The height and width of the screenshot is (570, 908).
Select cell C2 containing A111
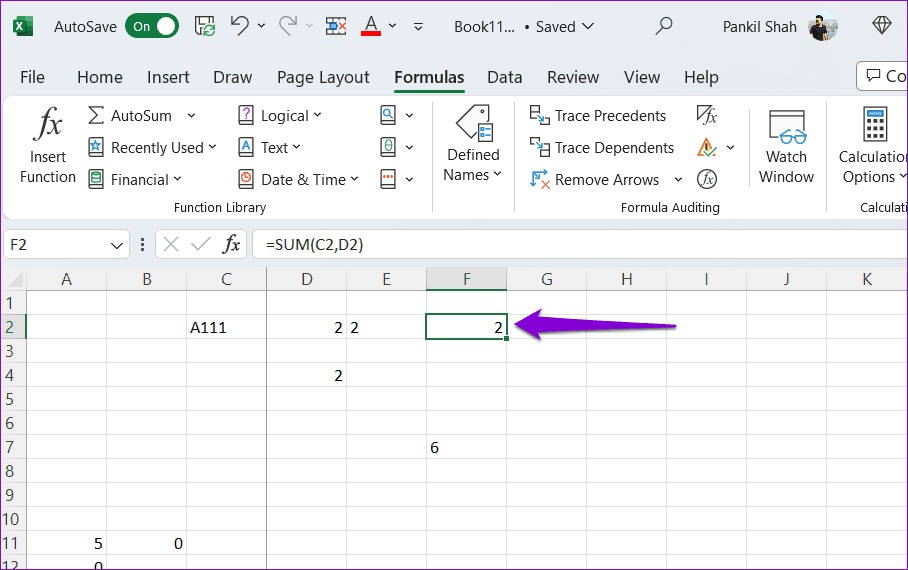tap(226, 327)
